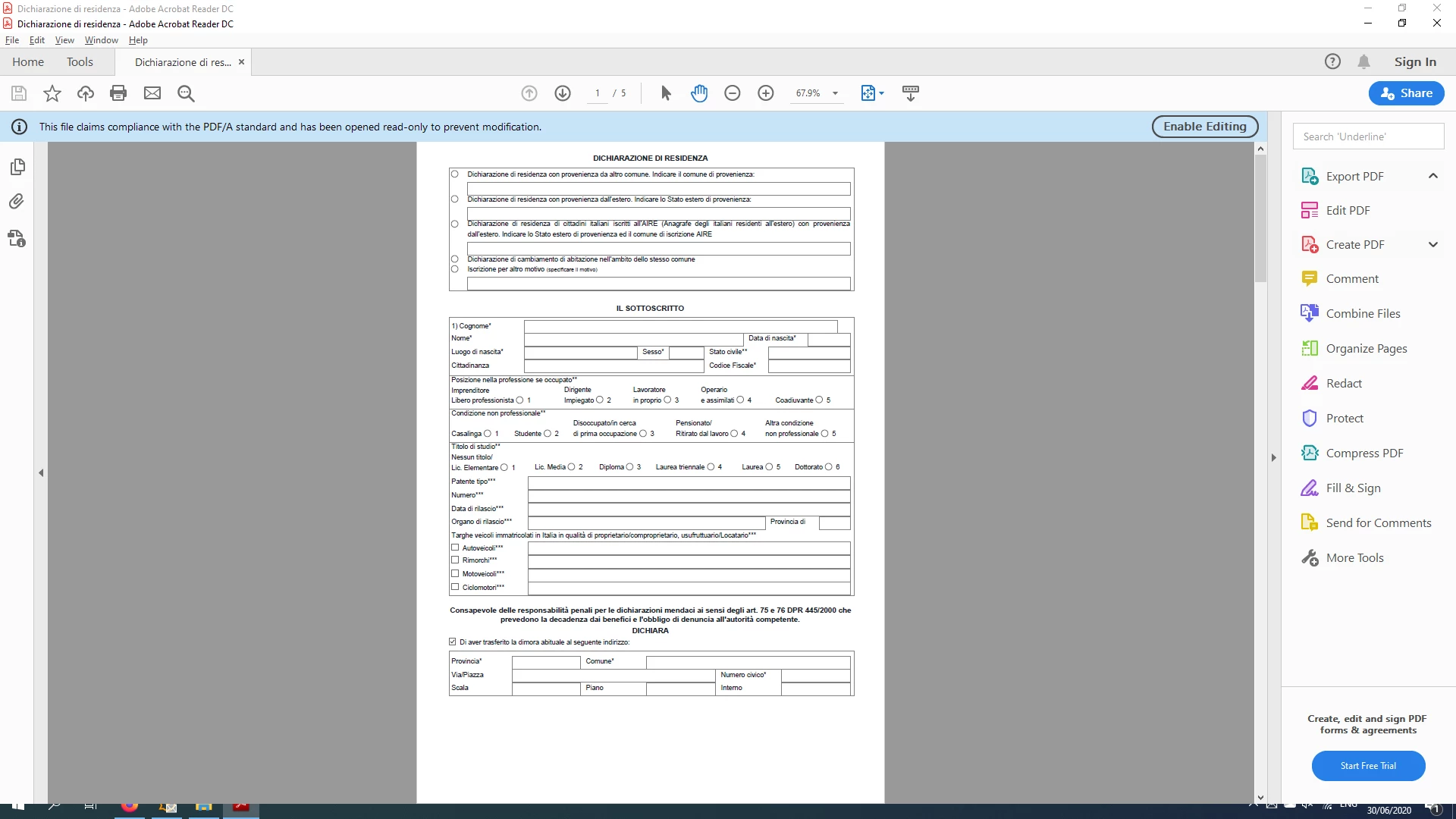The image size is (1456, 819).
Task: Click the Start Free Trial button
Action: (1368, 766)
